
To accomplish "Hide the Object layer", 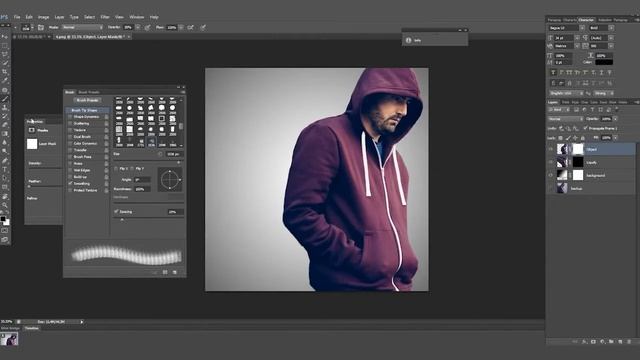I will tap(551, 149).
